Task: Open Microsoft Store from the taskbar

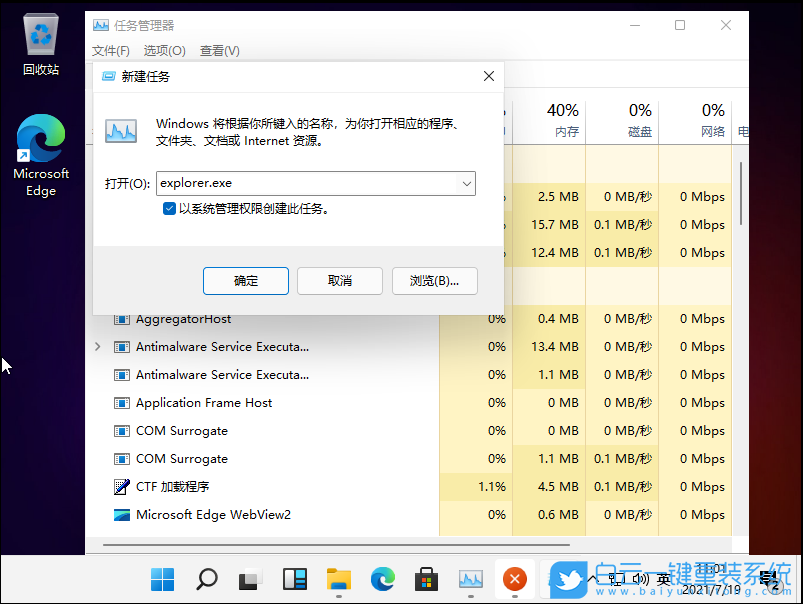Action: coord(426,578)
